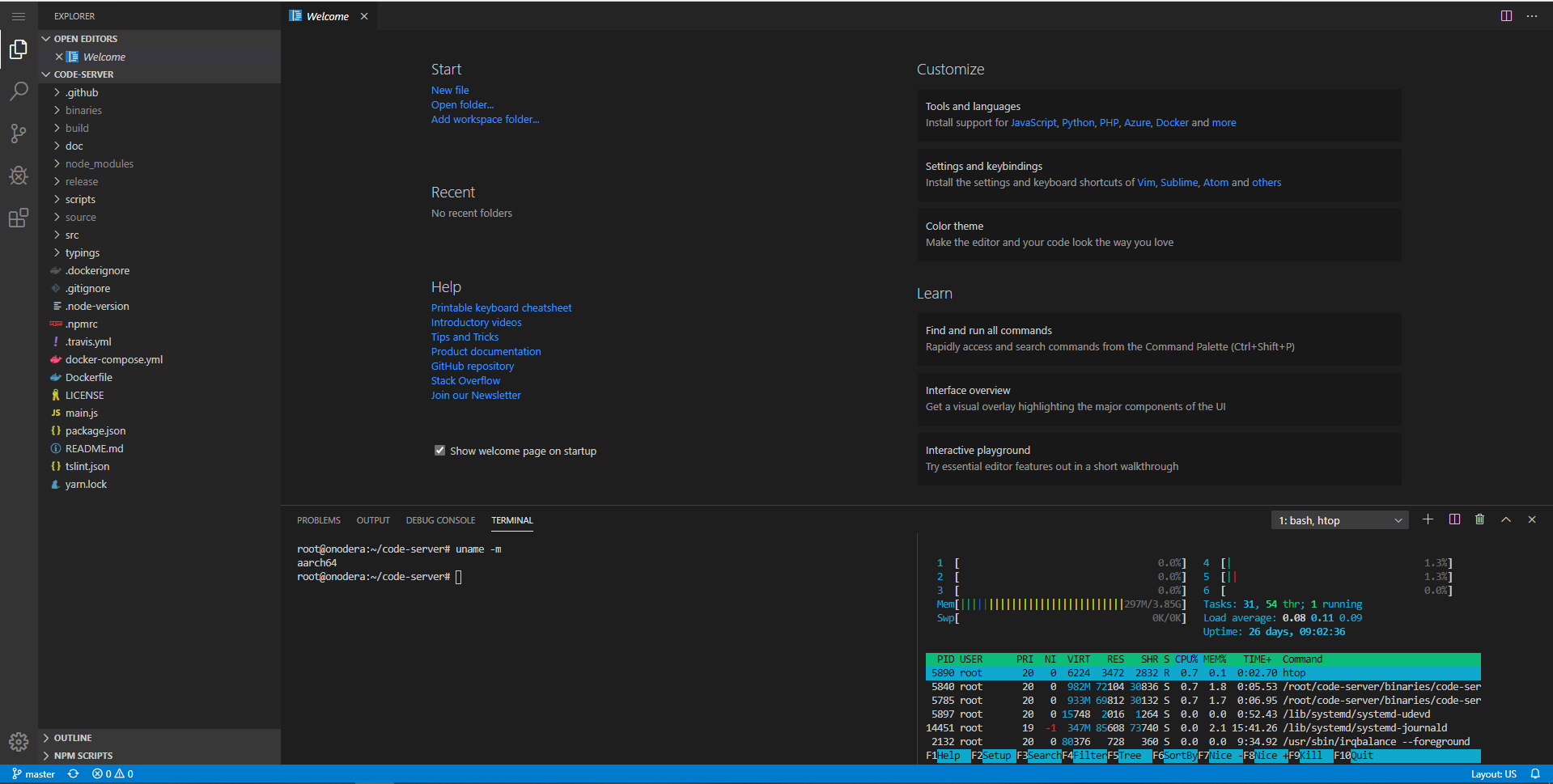This screenshot has height=784, width=1553.
Task: Open the LICENSE file
Action: [x=159, y=396]
